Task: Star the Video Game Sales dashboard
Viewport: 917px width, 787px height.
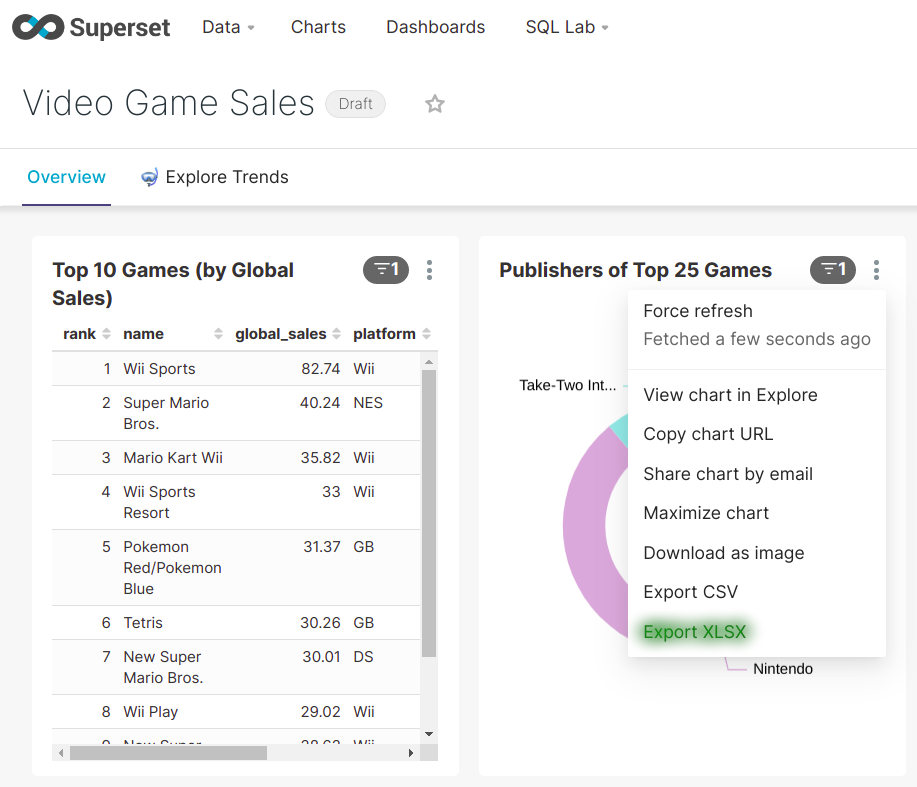Action: tap(434, 103)
